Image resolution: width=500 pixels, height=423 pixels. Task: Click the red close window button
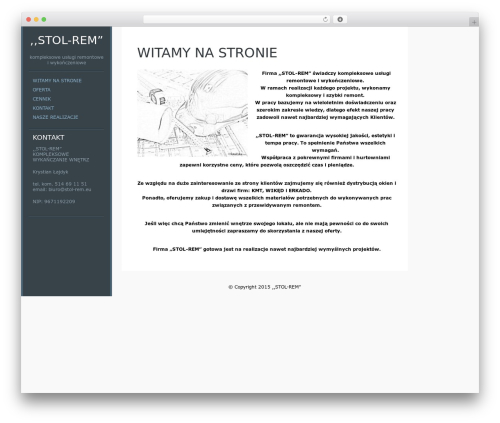coord(29,20)
